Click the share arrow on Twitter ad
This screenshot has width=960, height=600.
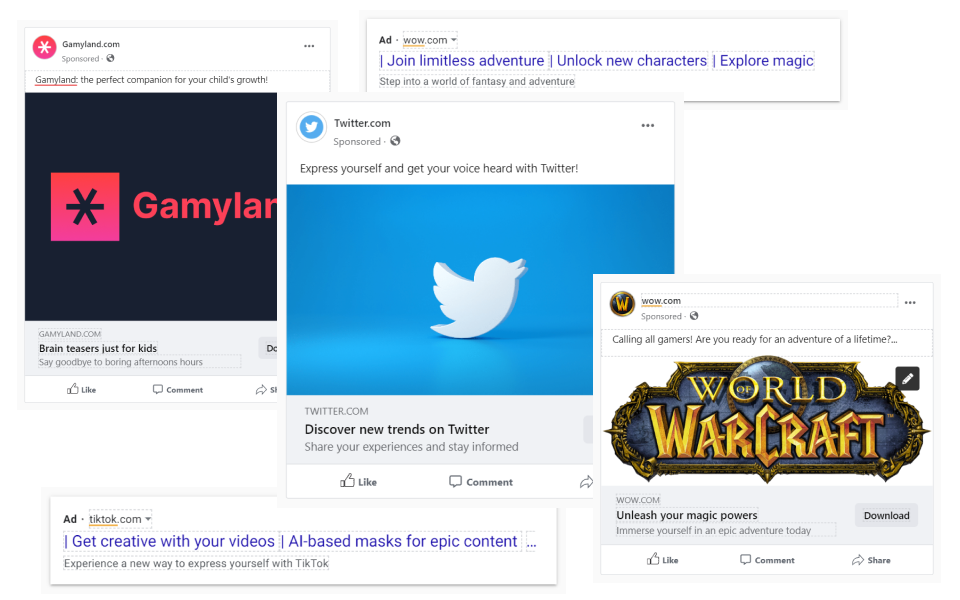586,482
